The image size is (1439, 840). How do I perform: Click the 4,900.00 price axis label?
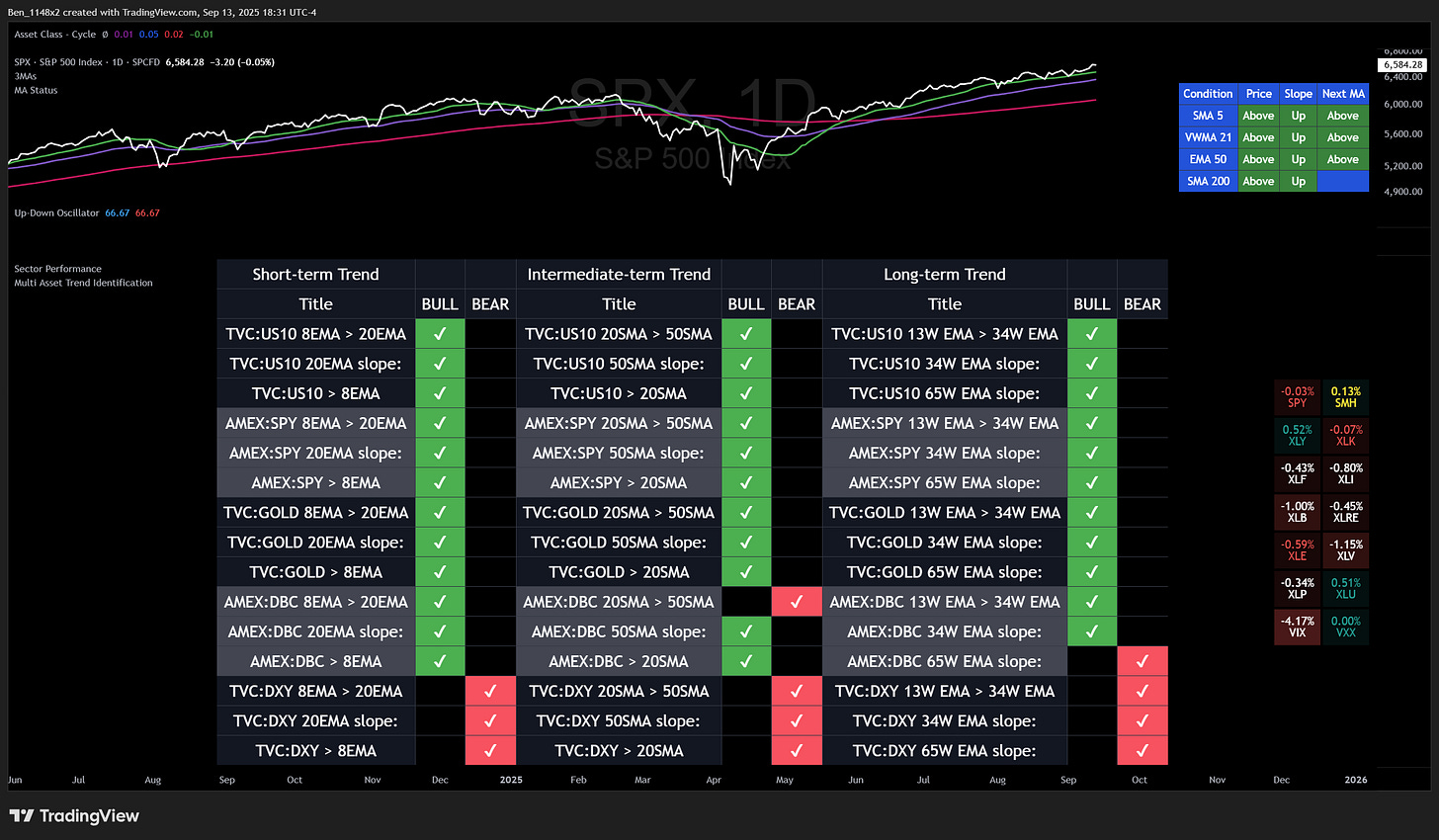coord(1403,192)
